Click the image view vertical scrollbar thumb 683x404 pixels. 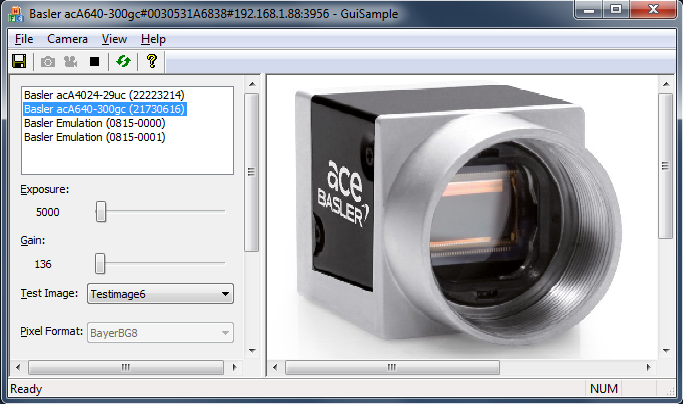[666, 166]
